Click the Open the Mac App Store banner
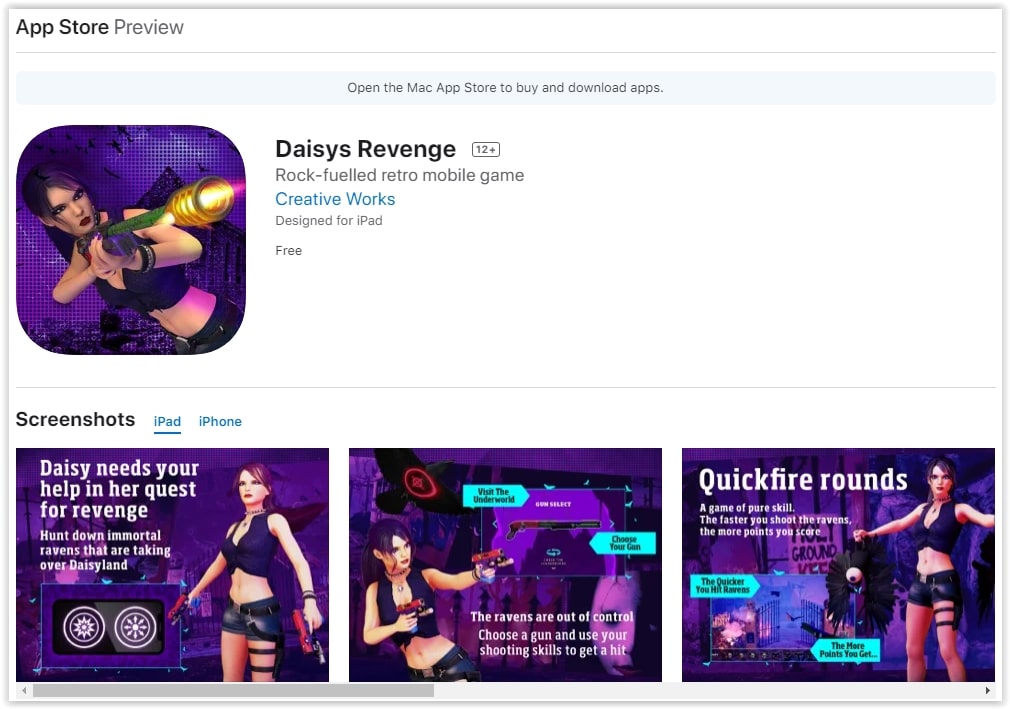 (505, 88)
